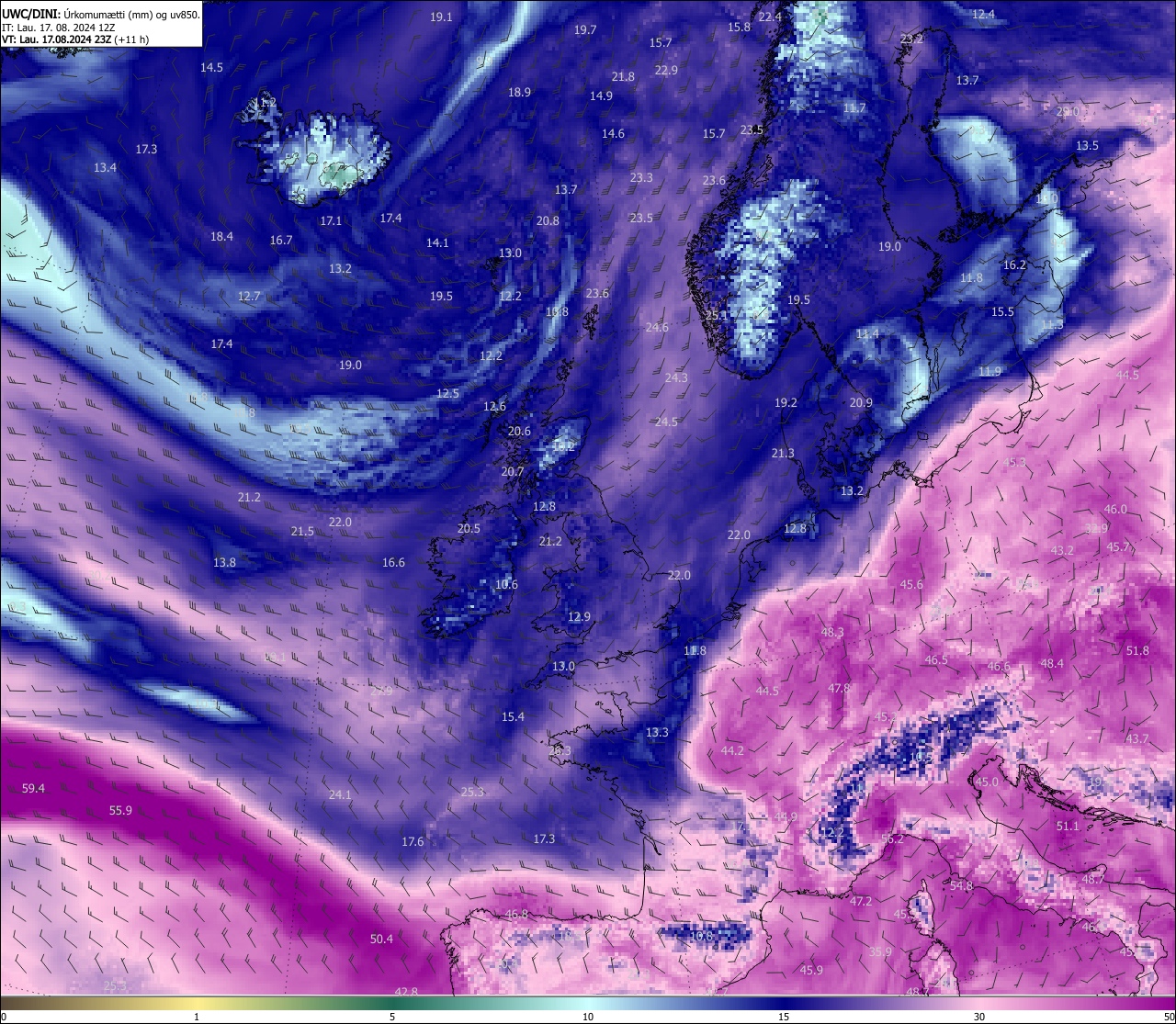Screen dimensions: 1176x1024
Task: Click the 48.3 value over Germany
Action: coord(832,633)
